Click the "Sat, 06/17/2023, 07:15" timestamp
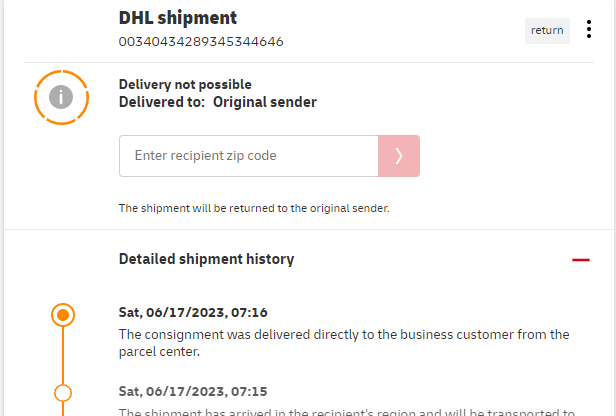 (x=193, y=390)
